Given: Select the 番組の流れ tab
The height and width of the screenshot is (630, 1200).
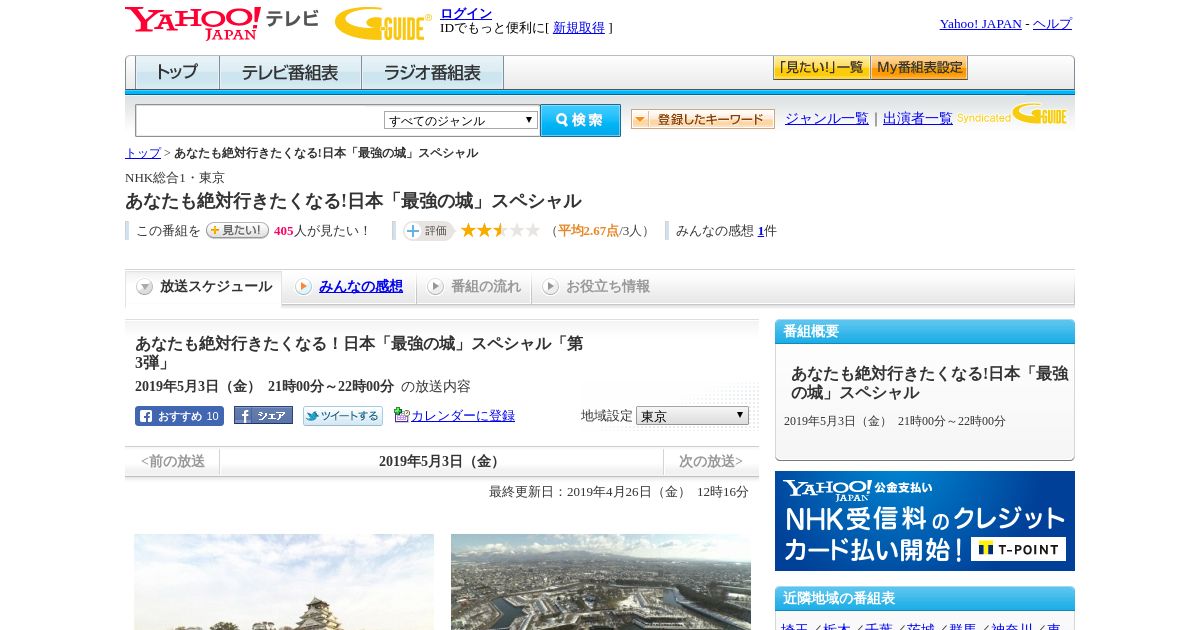Looking at the screenshot, I should coord(474,287).
